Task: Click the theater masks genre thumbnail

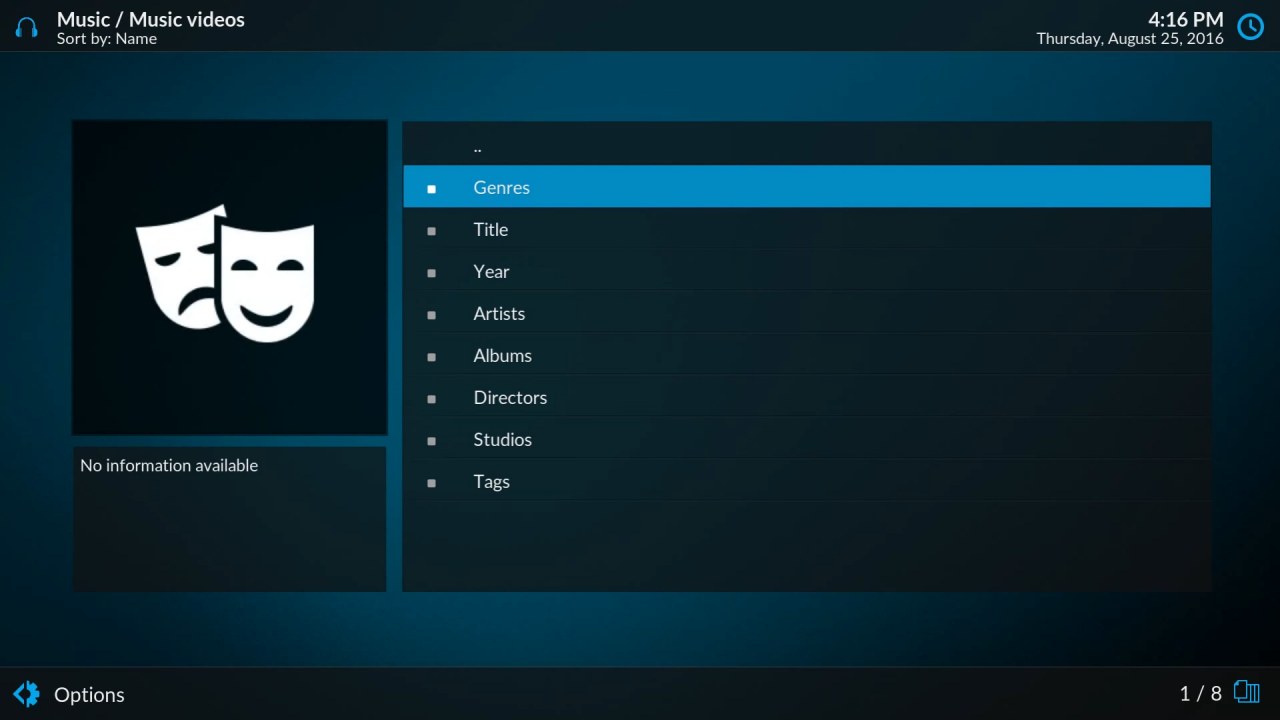Action: tap(229, 277)
